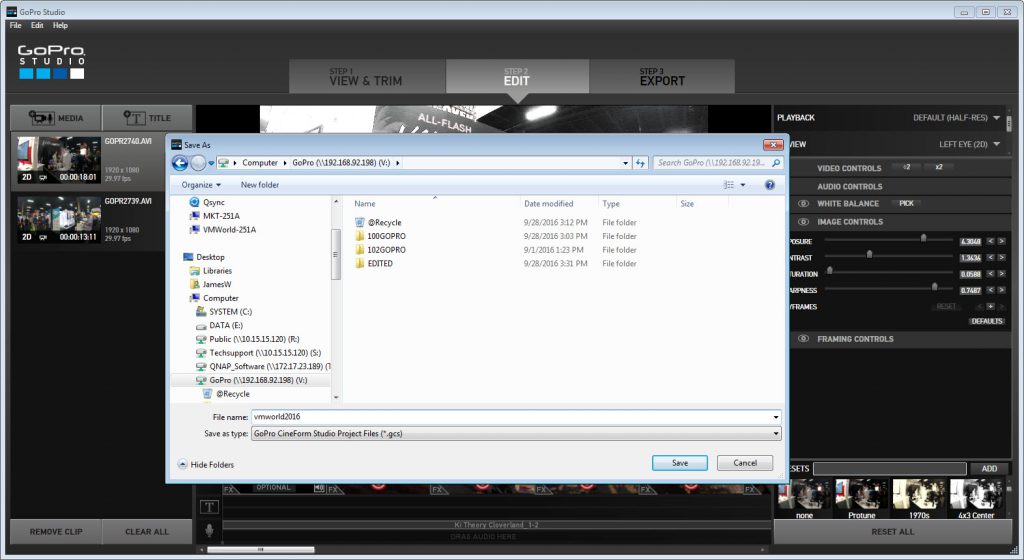
Task: Toggle Framing Controls eye icon
Action: click(803, 339)
